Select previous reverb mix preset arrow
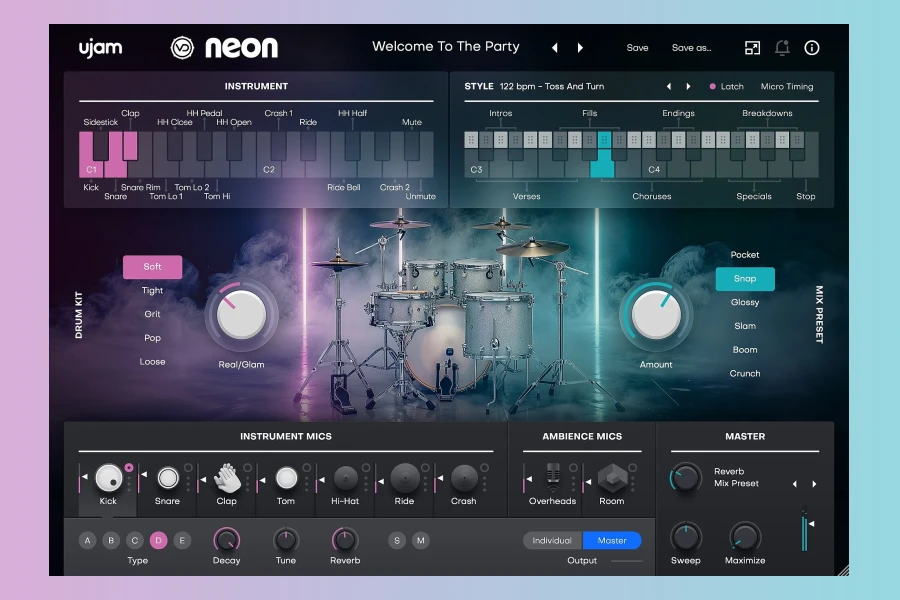This screenshot has height=600, width=900. click(x=794, y=484)
